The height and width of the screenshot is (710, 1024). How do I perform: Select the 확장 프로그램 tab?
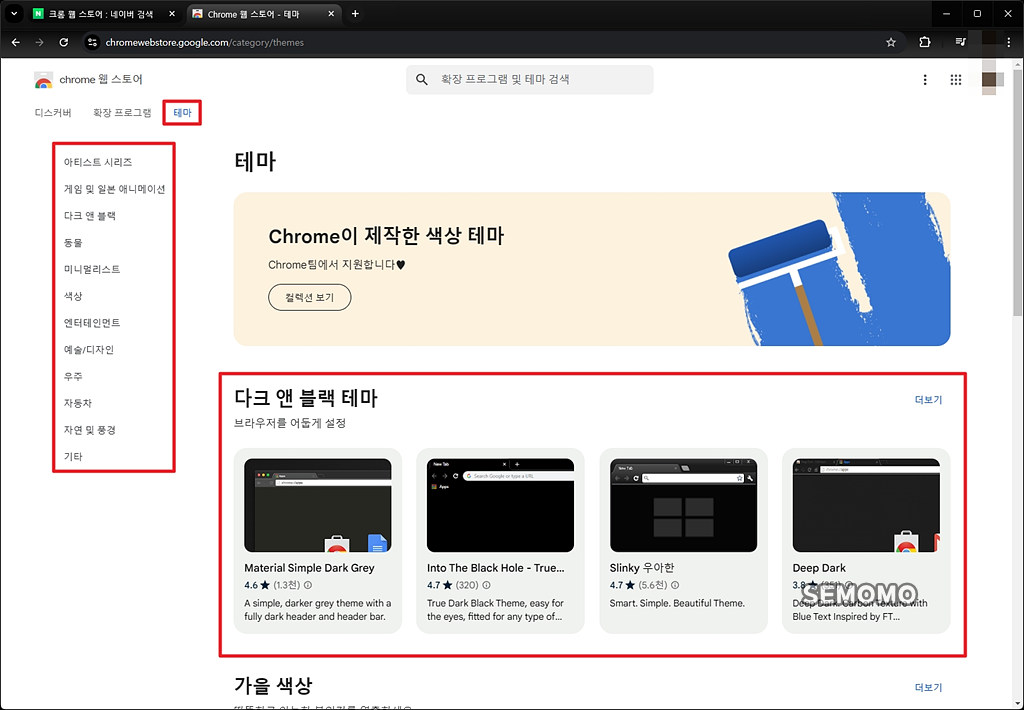coord(122,113)
